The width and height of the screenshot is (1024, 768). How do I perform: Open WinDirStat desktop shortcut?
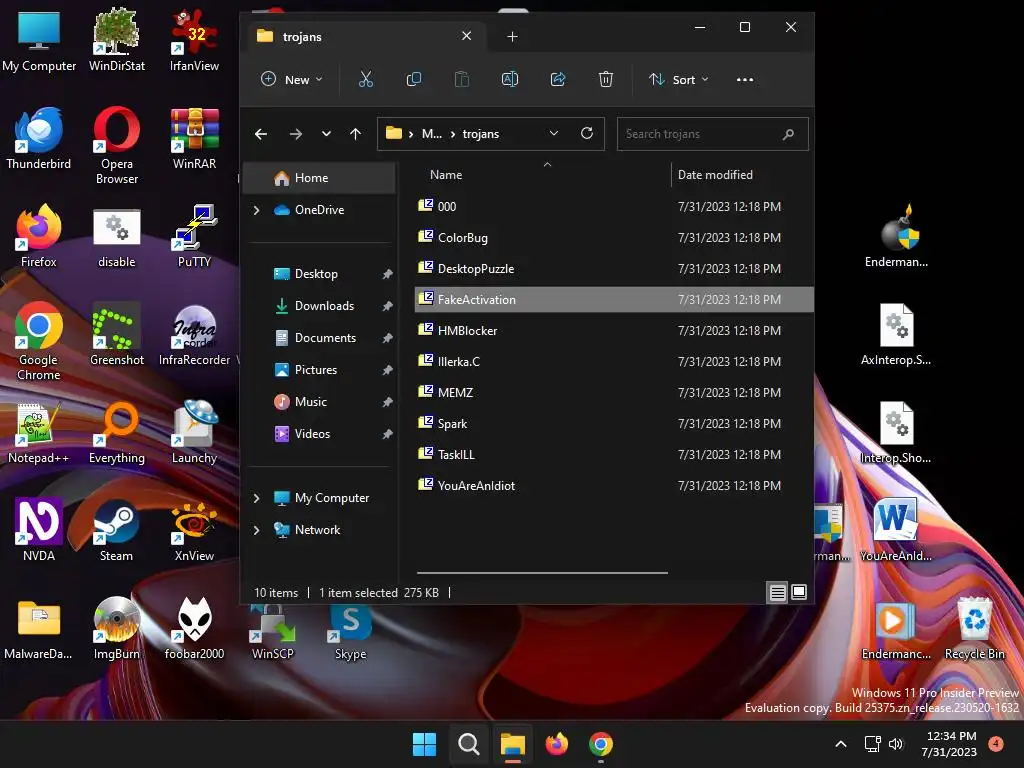coord(117,39)
